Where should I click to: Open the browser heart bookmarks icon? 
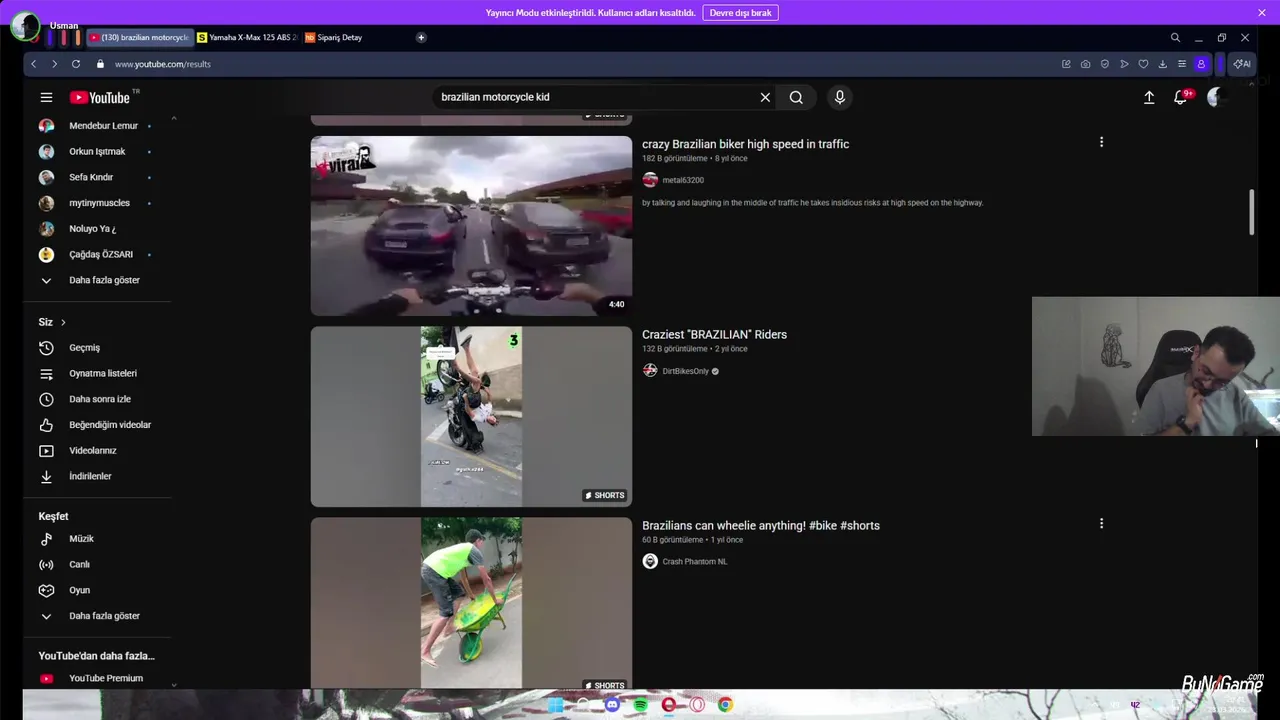point(1143,64)
